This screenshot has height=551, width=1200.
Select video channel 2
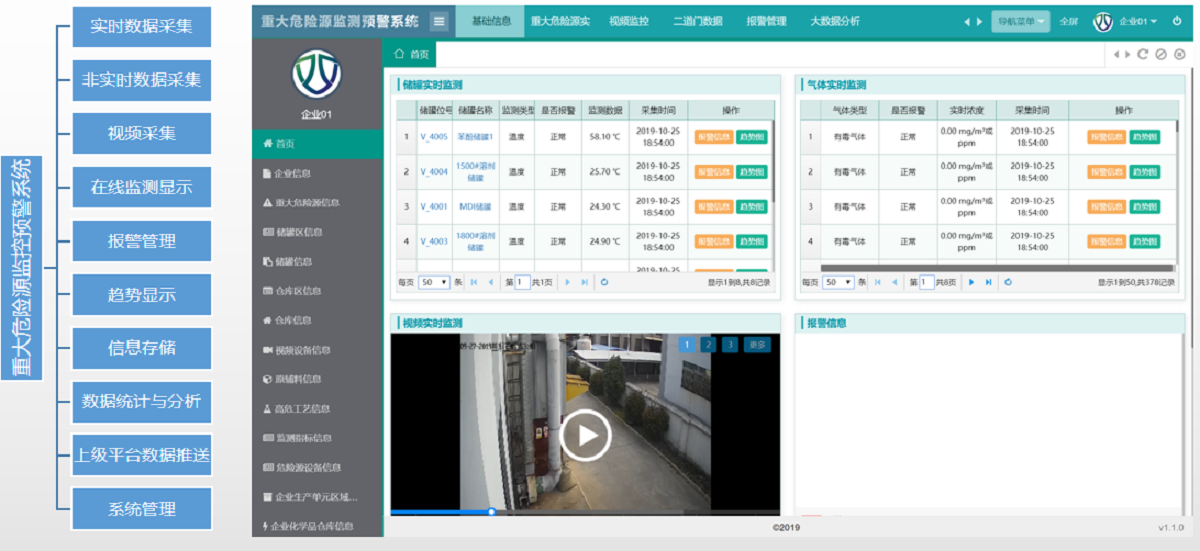click(708, 344)
